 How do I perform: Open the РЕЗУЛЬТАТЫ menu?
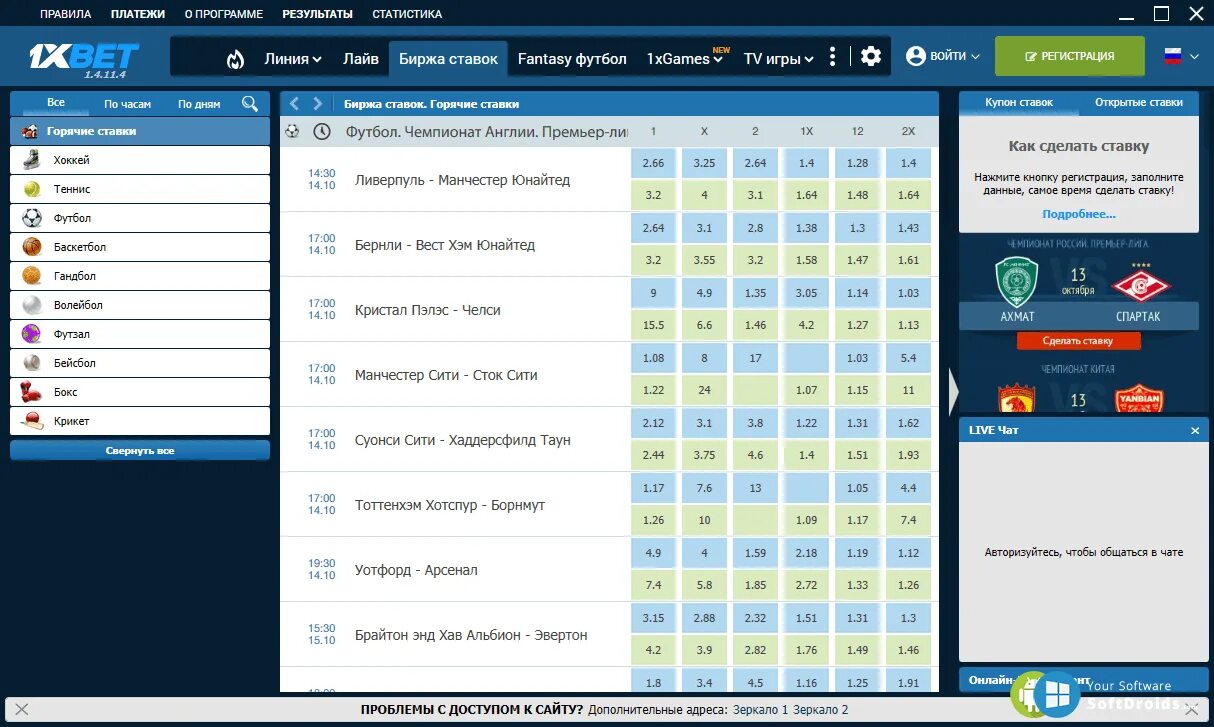(317, 14)
